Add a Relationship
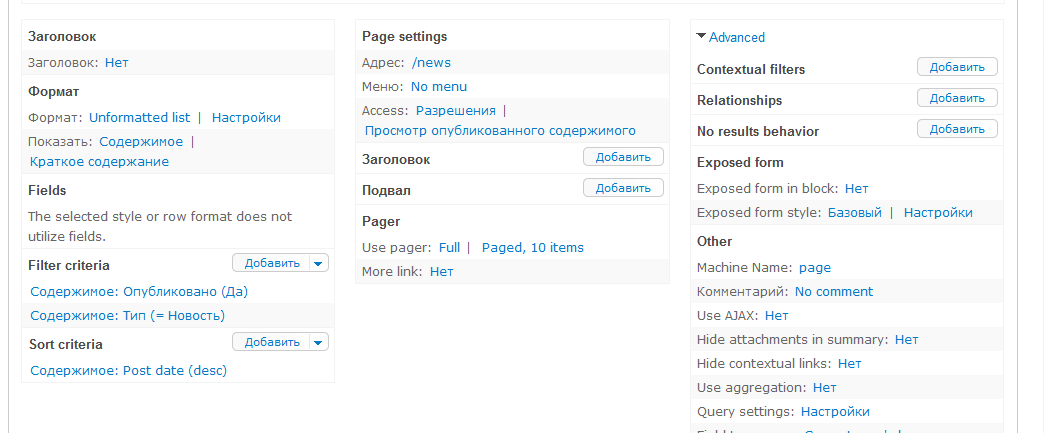The width and height of the screenshot is (1044, 433). click(x=956, y=98)
